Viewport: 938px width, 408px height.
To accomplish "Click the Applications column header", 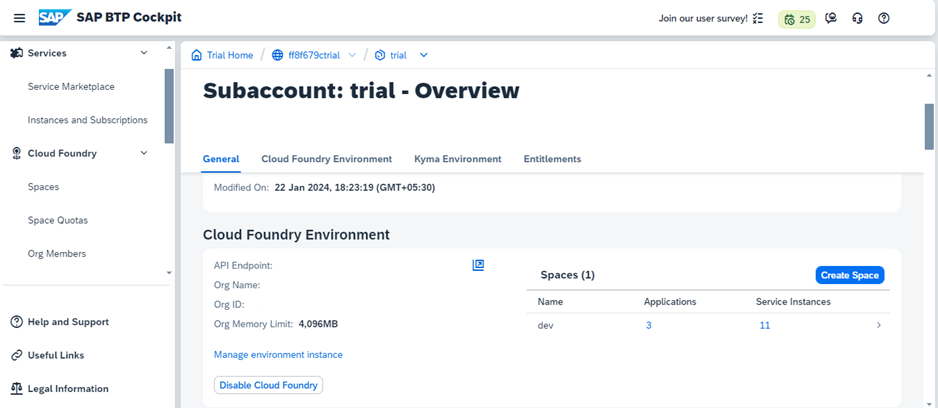I will click(x=670, y=302).
